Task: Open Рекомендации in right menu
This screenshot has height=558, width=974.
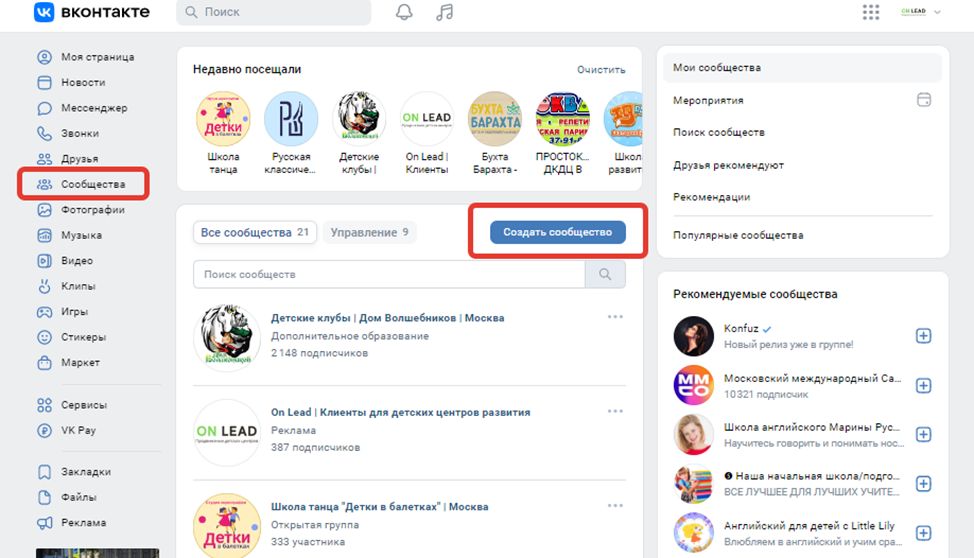Action: [x=711, y=197]
